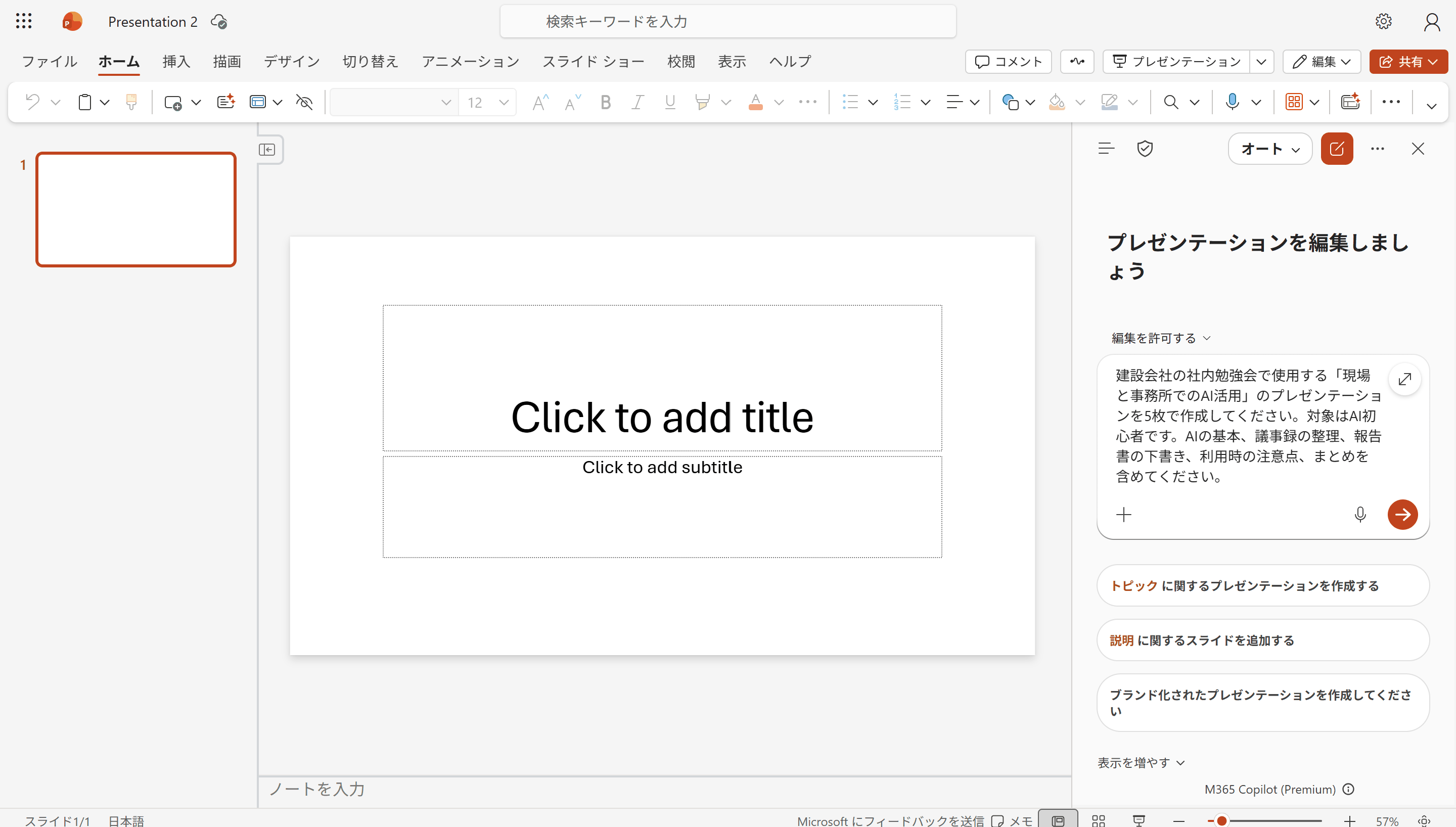The image size is (1456, 827).
Task: Open the オート mode dropdown
Action: [x=1270, y=149]
